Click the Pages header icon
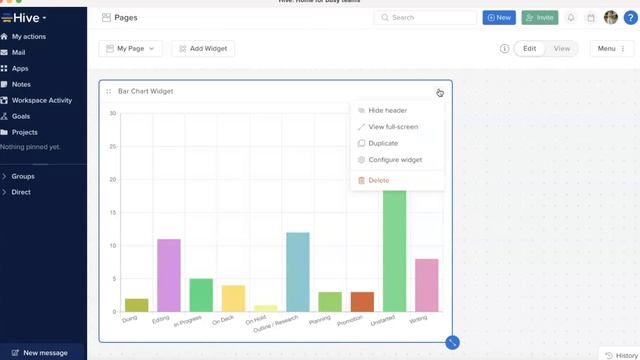 (x=106, y=18)
